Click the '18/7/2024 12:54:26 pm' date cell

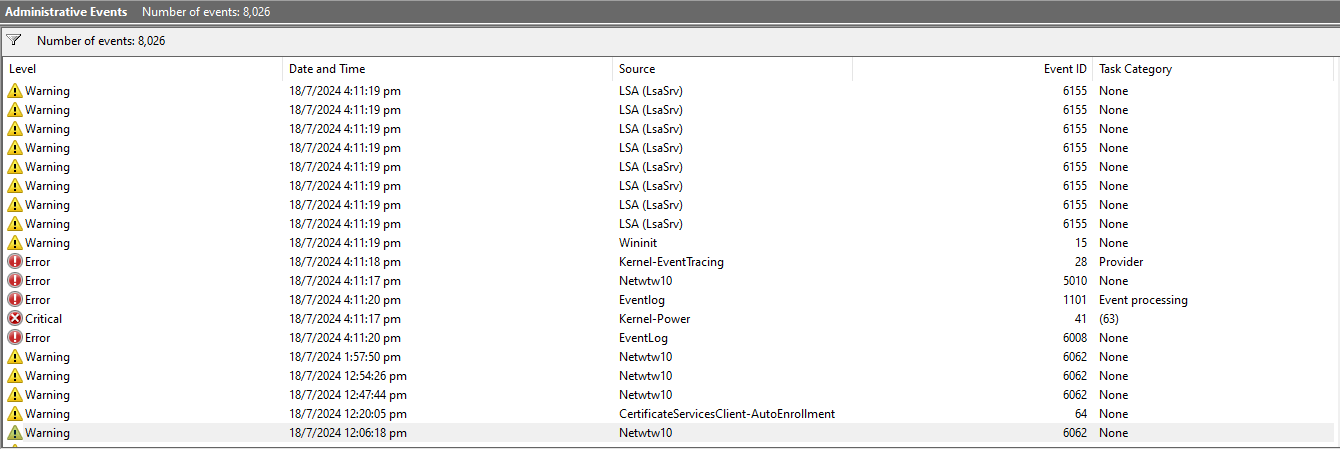(348, 376)
